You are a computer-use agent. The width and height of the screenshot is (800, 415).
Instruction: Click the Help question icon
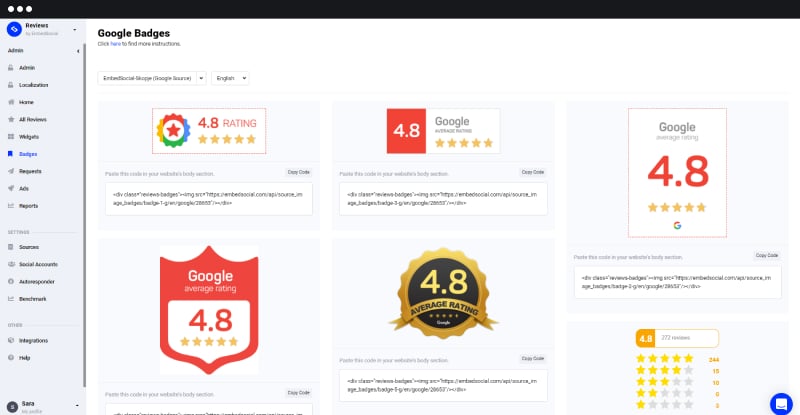(11, 358)
